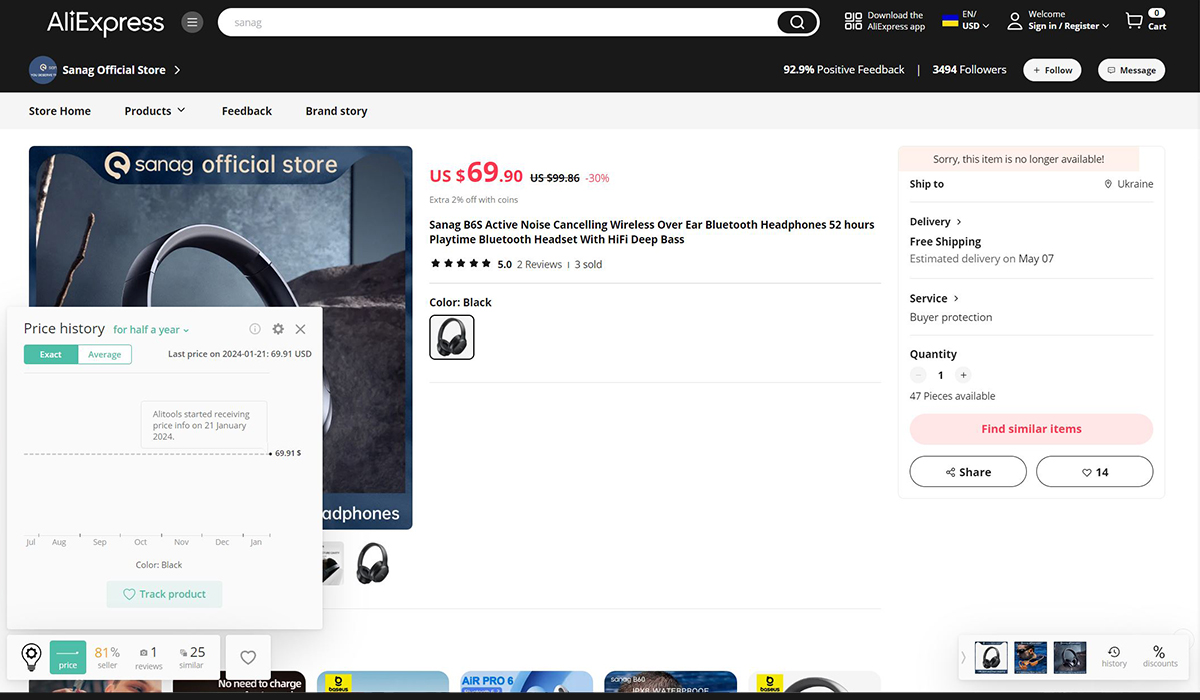Open Sanag Official Store link
Image resolution: width=1200 pixels, height=700 pixels.
pyautogui.click(x=121, y=70)
